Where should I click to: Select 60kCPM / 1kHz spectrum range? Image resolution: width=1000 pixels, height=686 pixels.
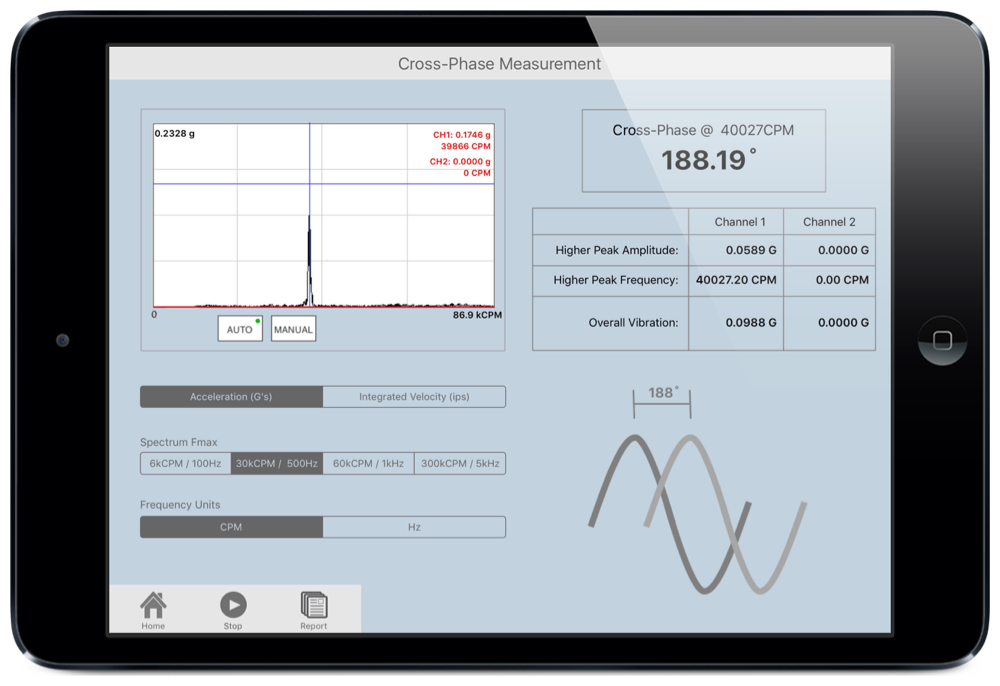click(368, 463)
